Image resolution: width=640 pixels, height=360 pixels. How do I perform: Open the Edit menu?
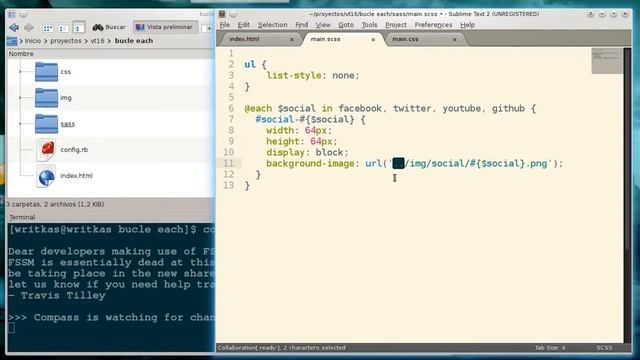(244, 25)
